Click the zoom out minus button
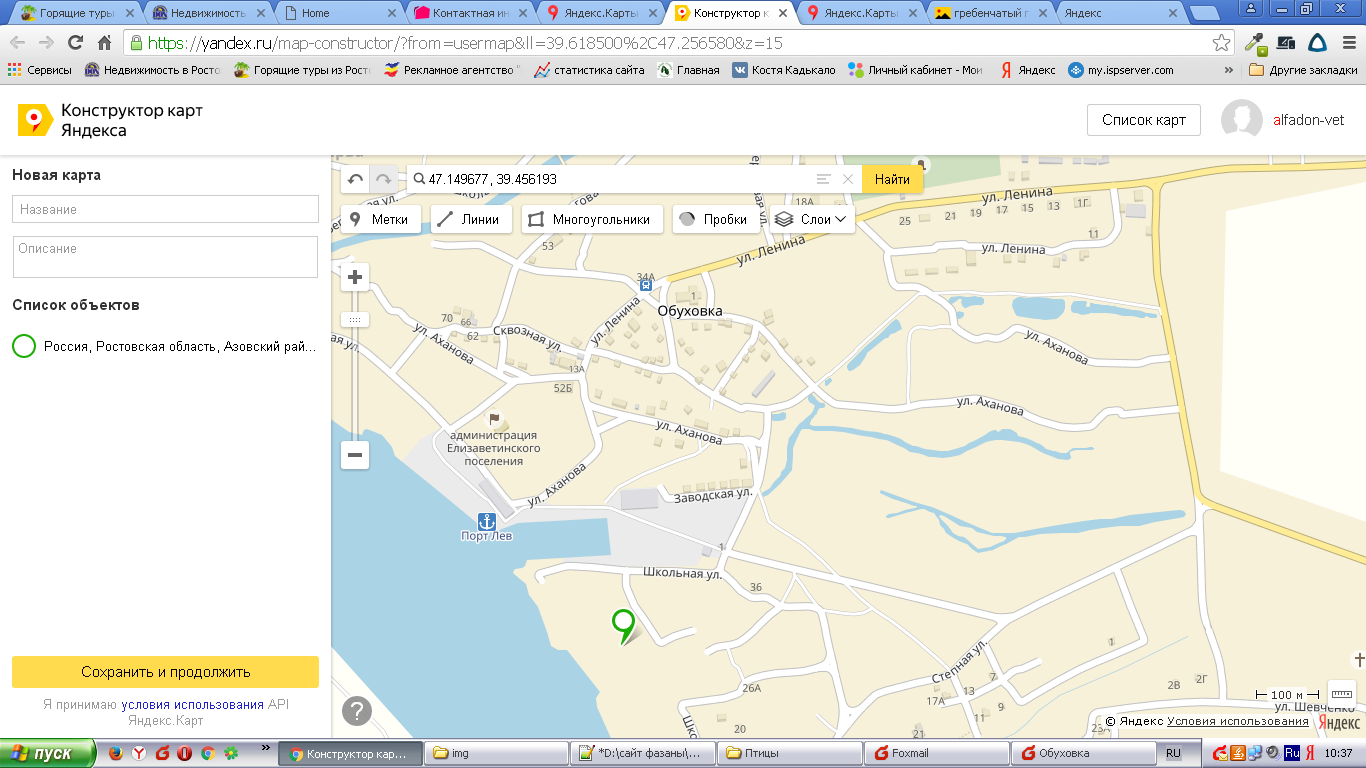The image size is (1366, 768). click(354, 455)
